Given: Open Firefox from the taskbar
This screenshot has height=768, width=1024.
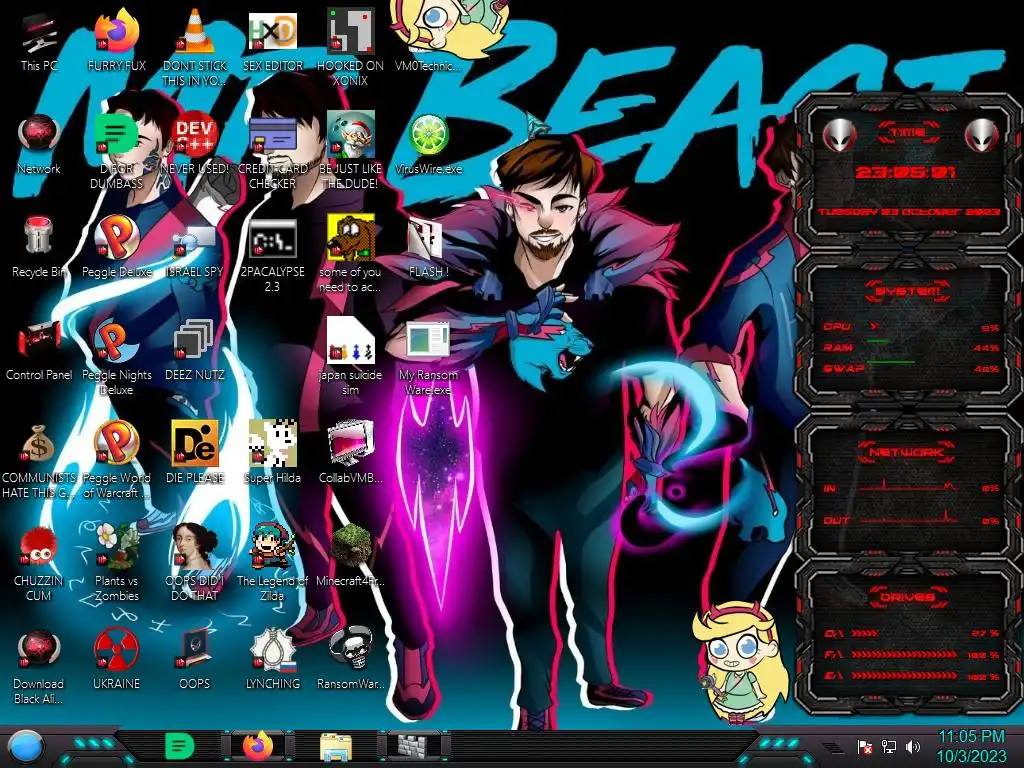Looking at the screenshot, I should point(258,745).
